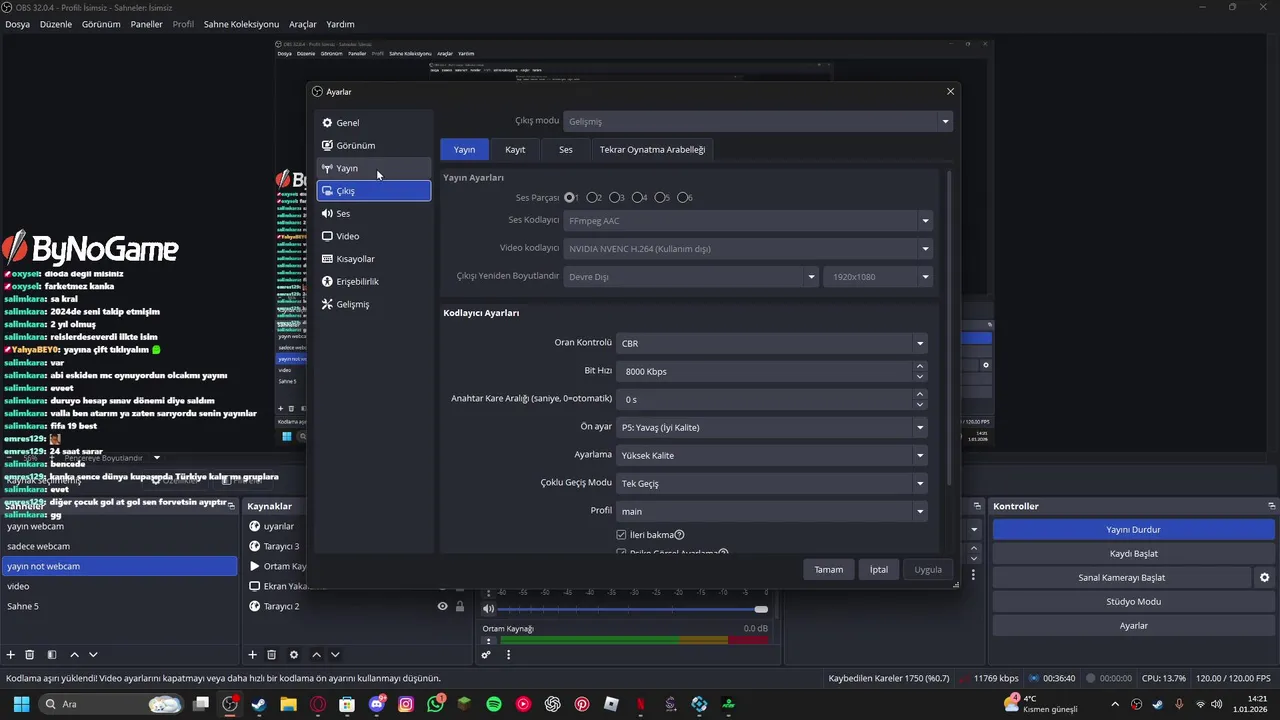Select audio track 5 radio button

click(661, 198)
